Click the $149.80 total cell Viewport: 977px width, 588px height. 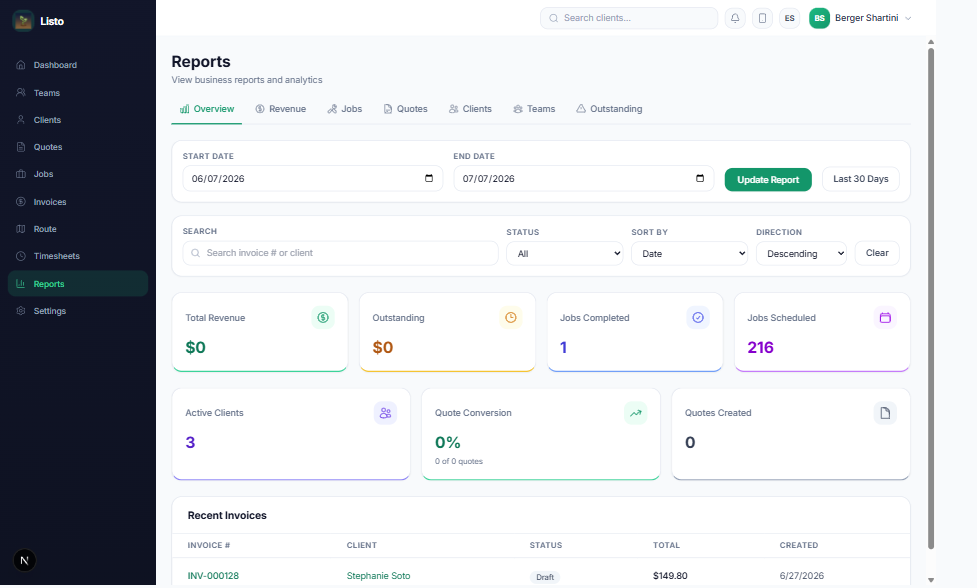pyautogui.click(x=670, y=576)
